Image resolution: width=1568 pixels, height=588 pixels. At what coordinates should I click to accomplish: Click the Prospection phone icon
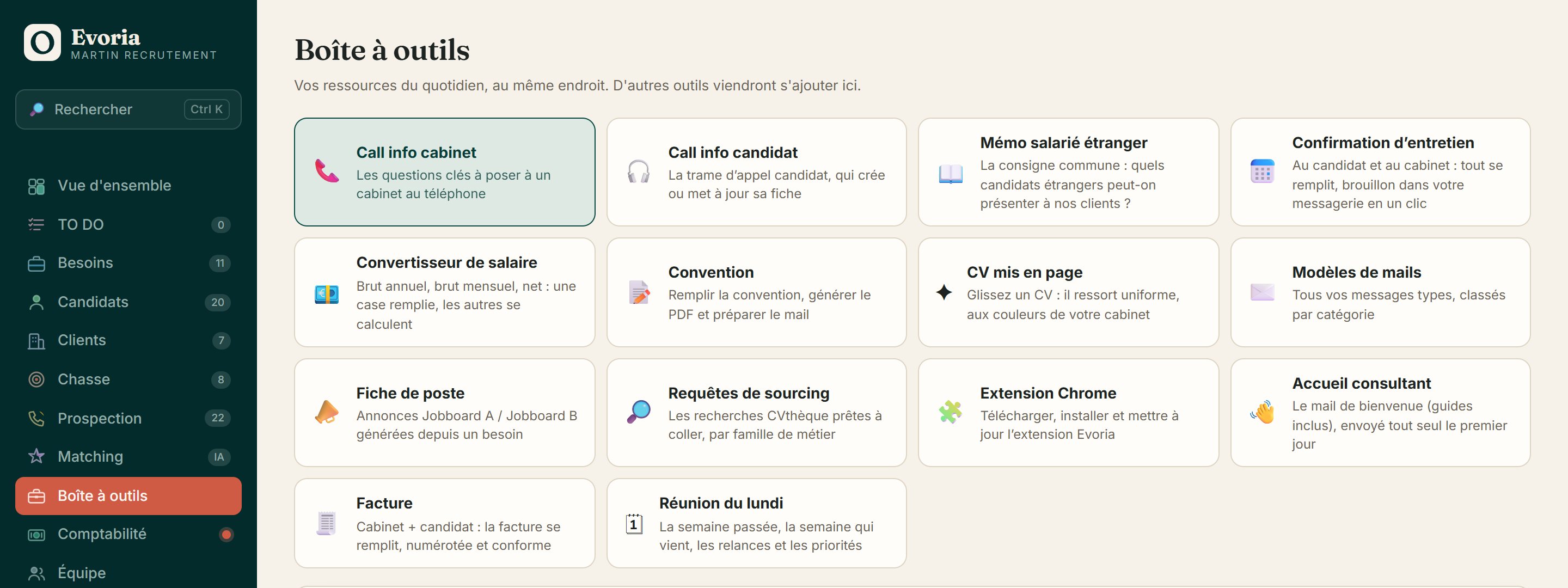(x=36, y=418)
